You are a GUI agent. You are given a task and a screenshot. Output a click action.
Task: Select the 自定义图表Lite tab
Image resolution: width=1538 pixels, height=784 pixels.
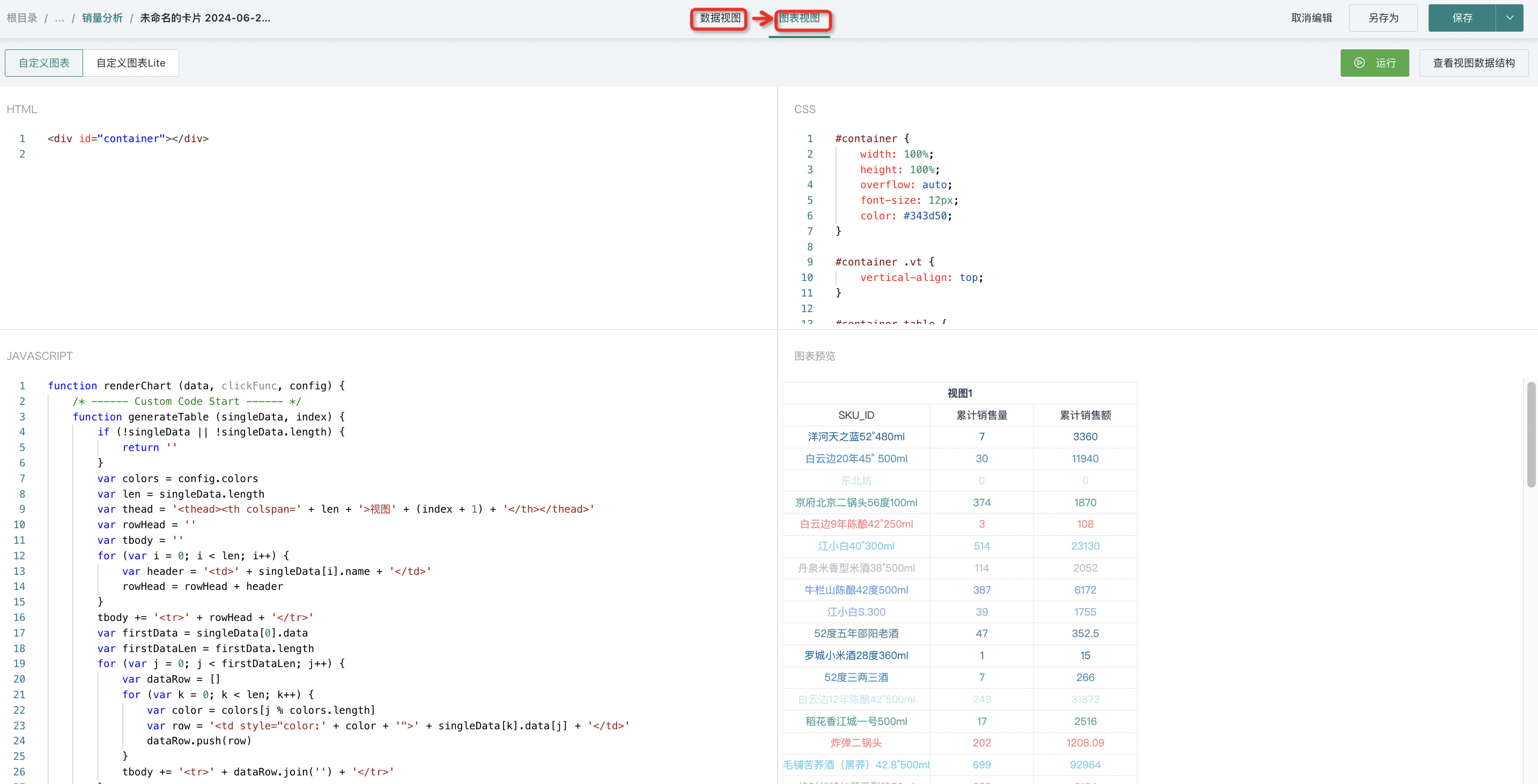[x=131, y=63]
